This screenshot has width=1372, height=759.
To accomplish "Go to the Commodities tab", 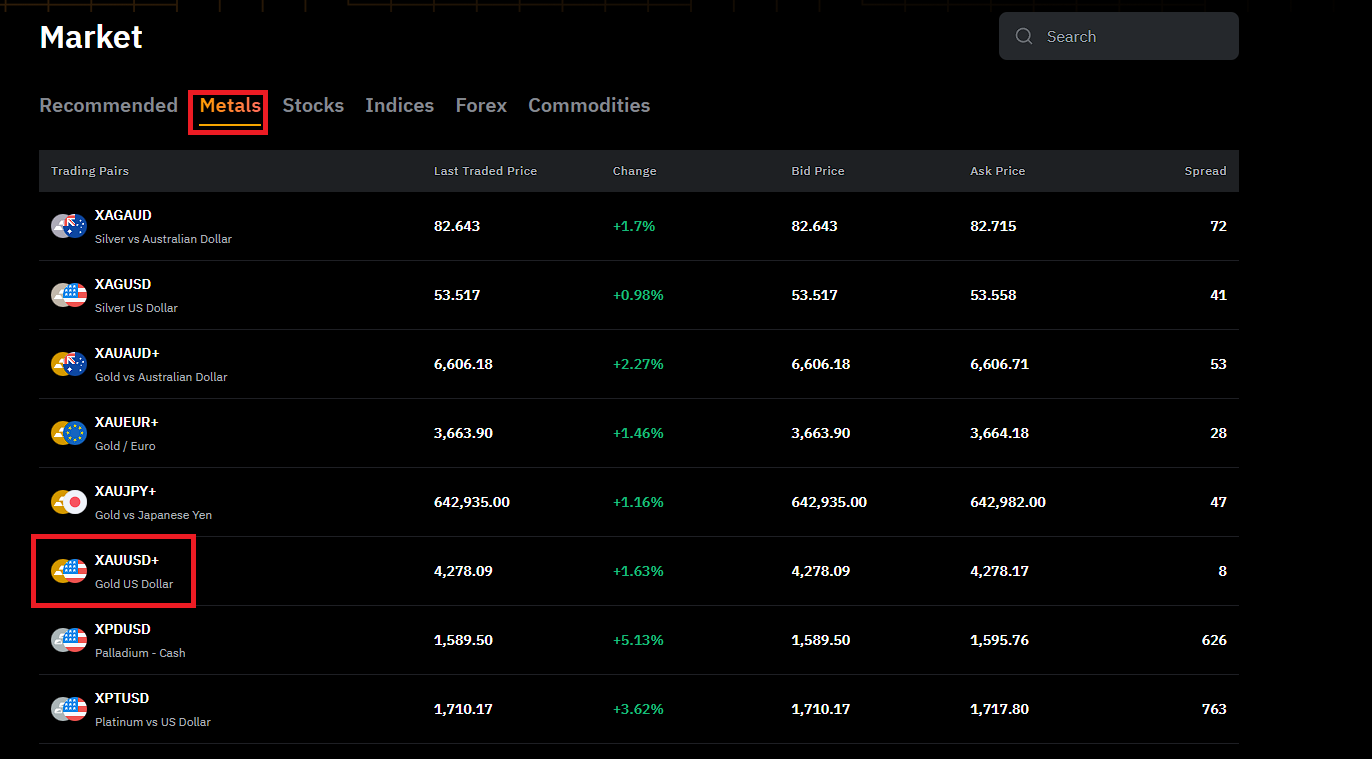I will click(589, 105).
